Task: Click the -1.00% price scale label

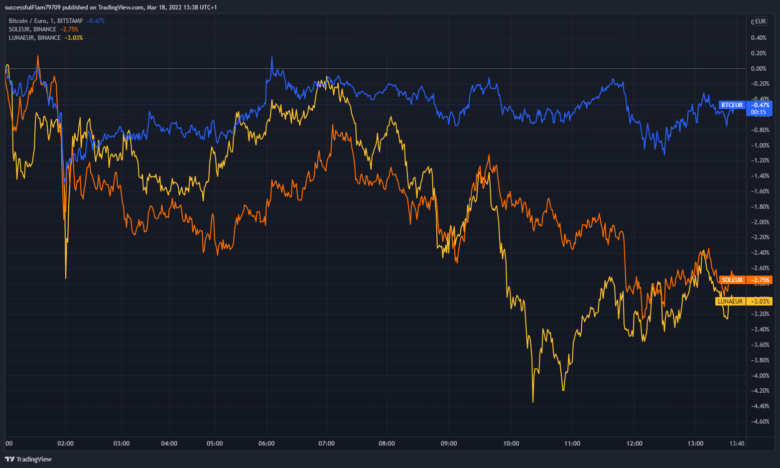Action: 760,145
